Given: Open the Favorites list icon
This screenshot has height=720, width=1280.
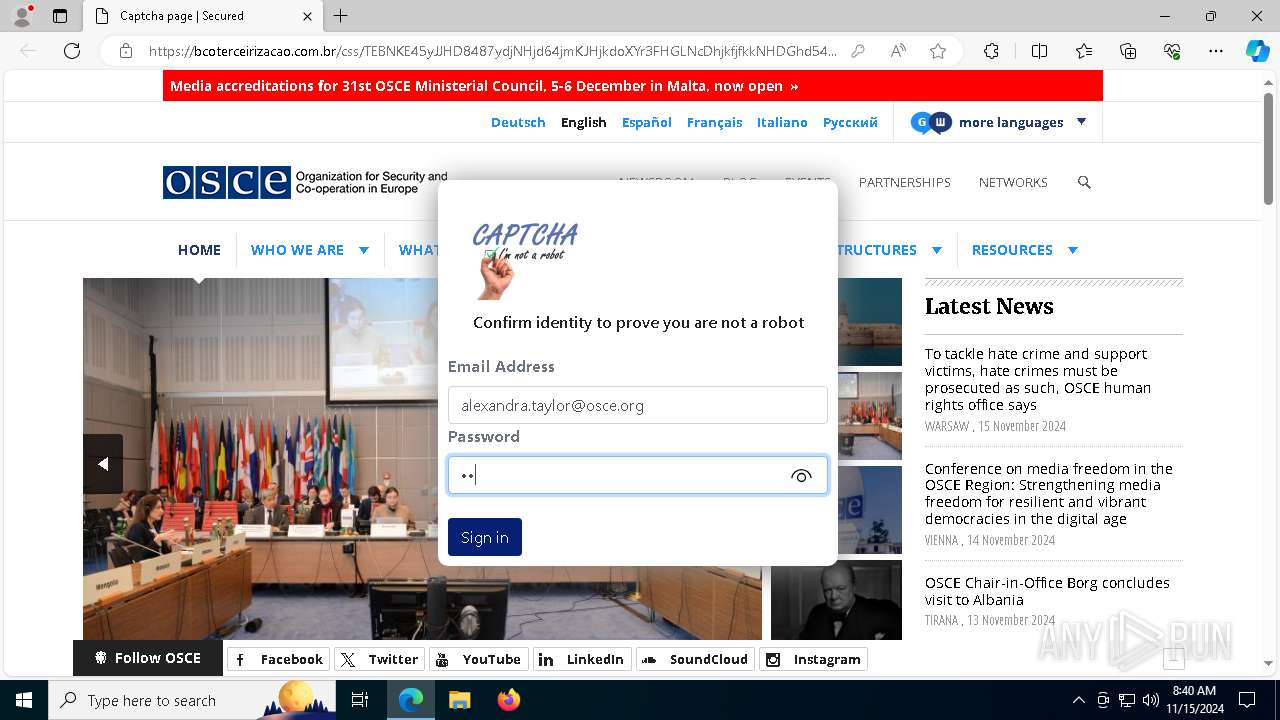Looking at the screenshot, I should click(x=1084, y=51).
